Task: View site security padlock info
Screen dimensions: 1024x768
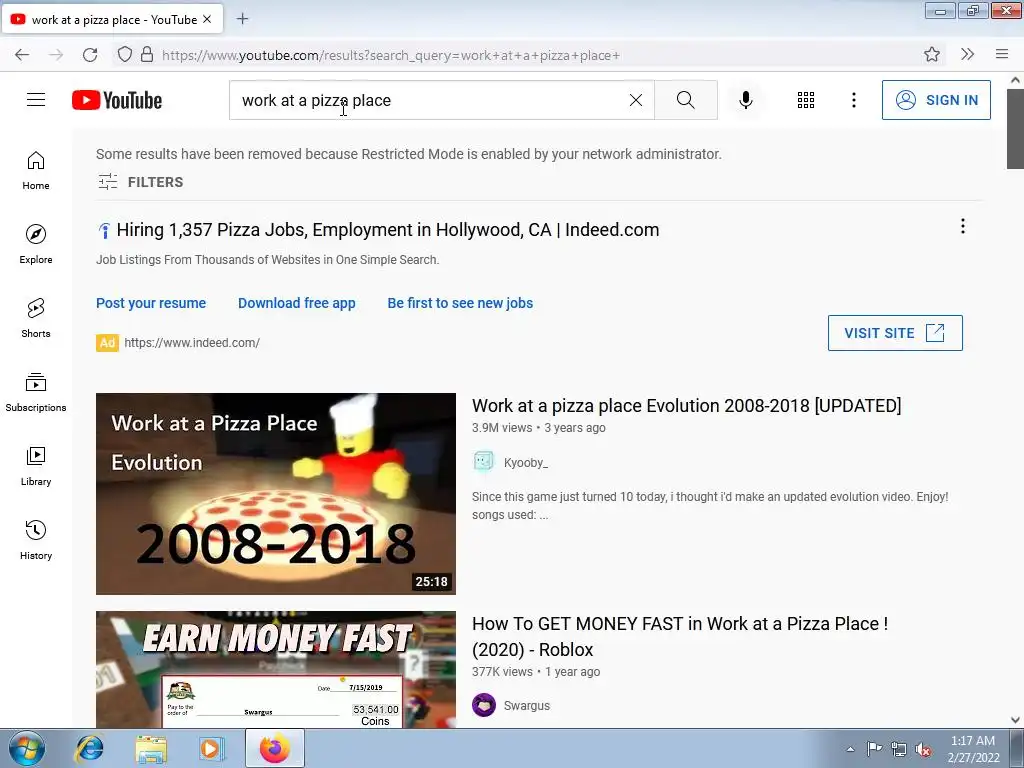Action: click(147, 55)
